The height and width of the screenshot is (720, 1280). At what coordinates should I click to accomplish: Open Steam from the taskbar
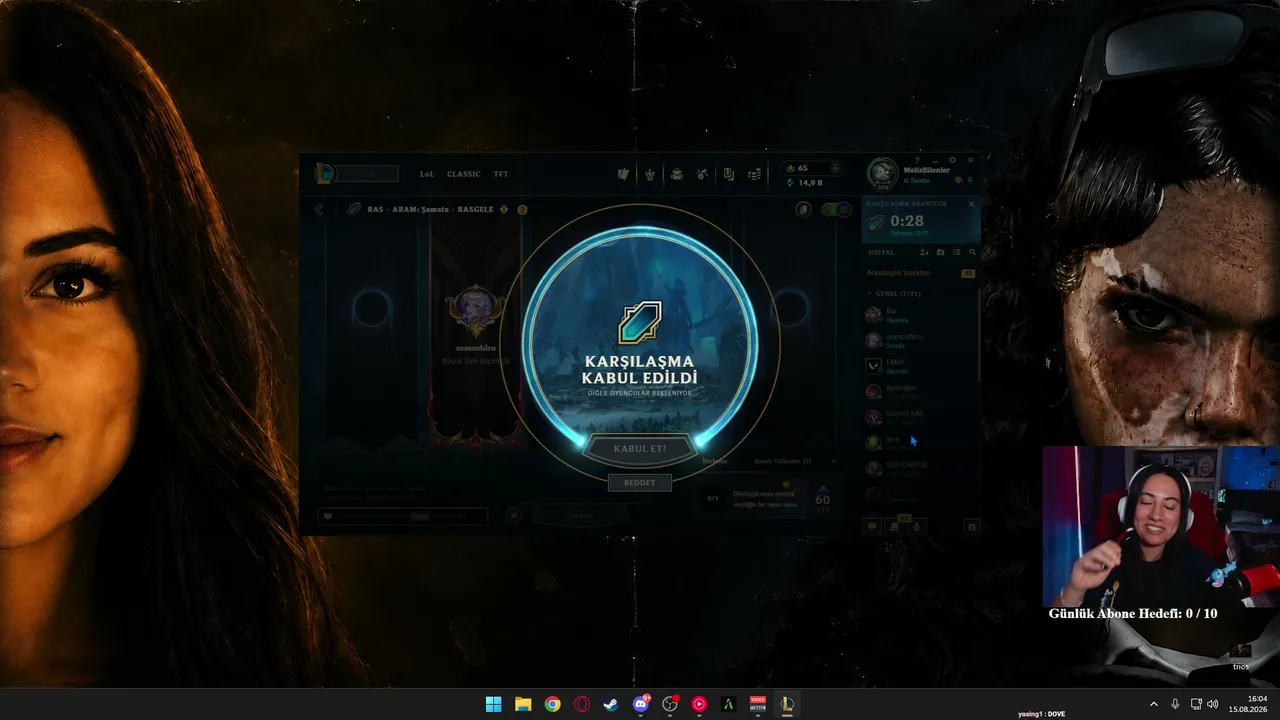click(610, 704)
